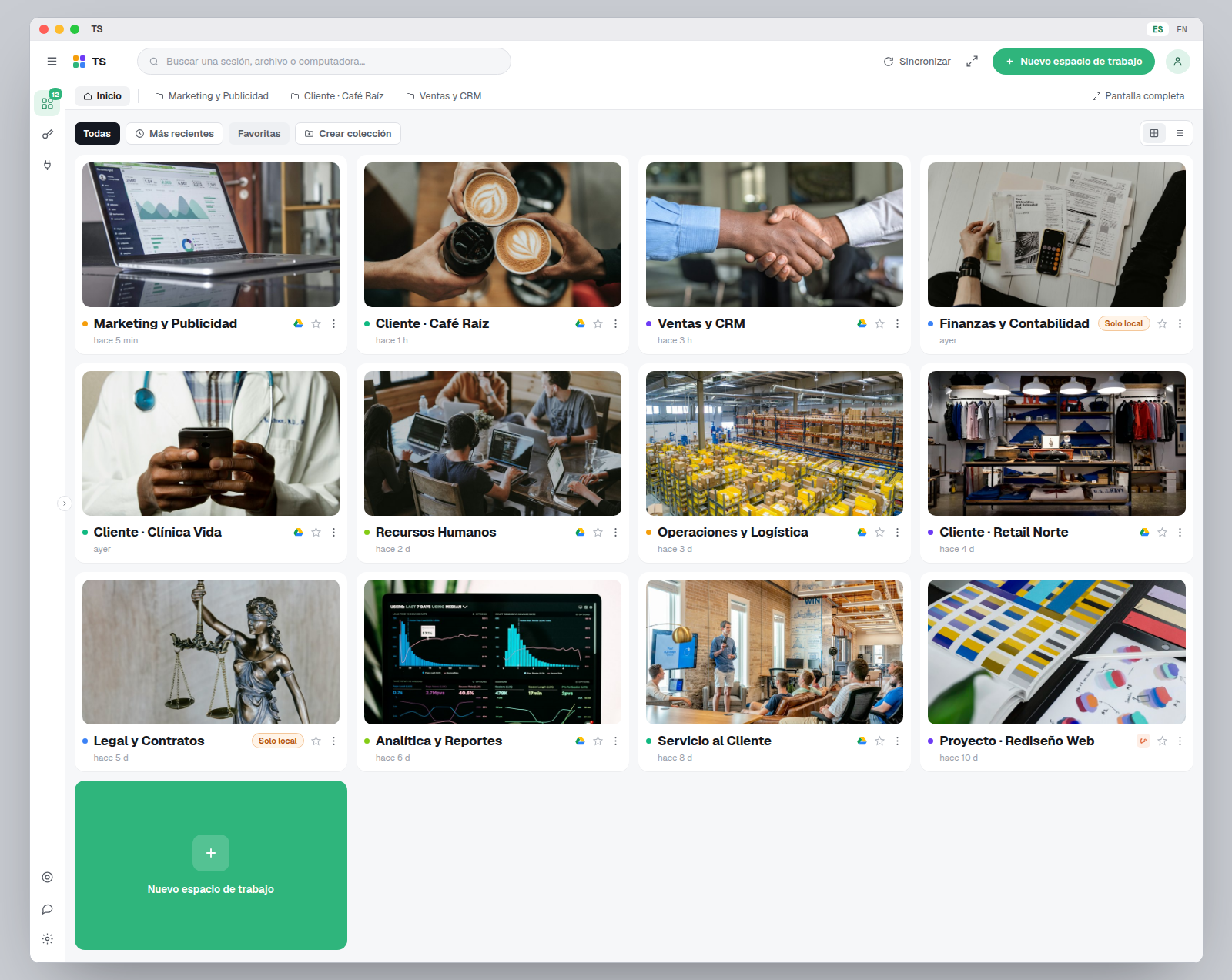Click the git branch icon on Proyecto Rediseño Web
The image size is (1232, 980).
1143,741
